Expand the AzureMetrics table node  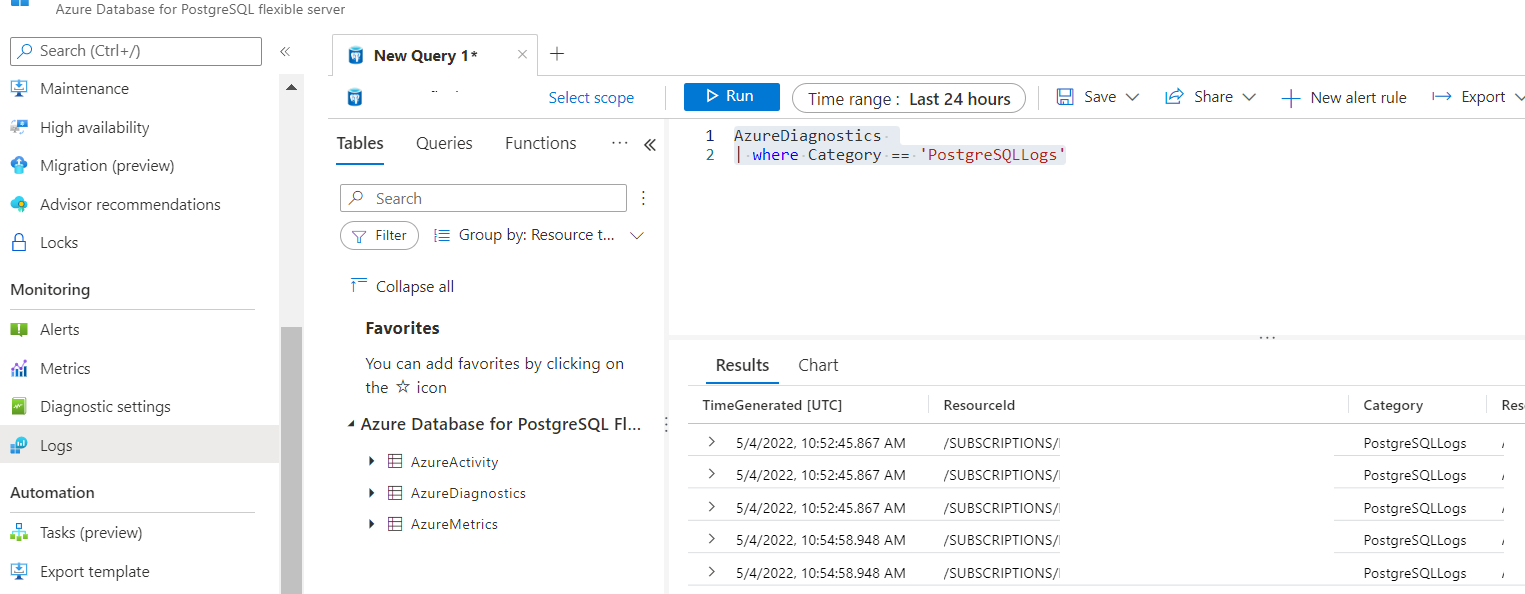click(371, 524)
